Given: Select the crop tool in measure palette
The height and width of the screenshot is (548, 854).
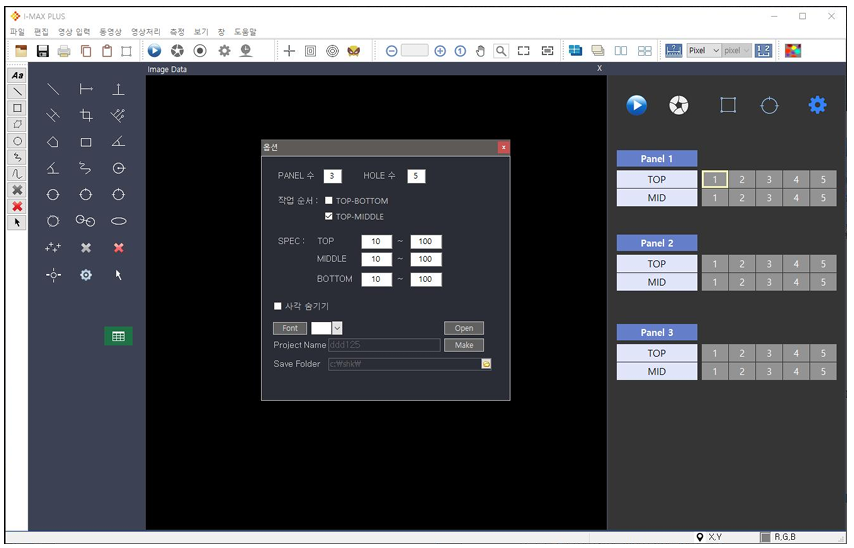Looking at the screenshot, I should (86, 115).
